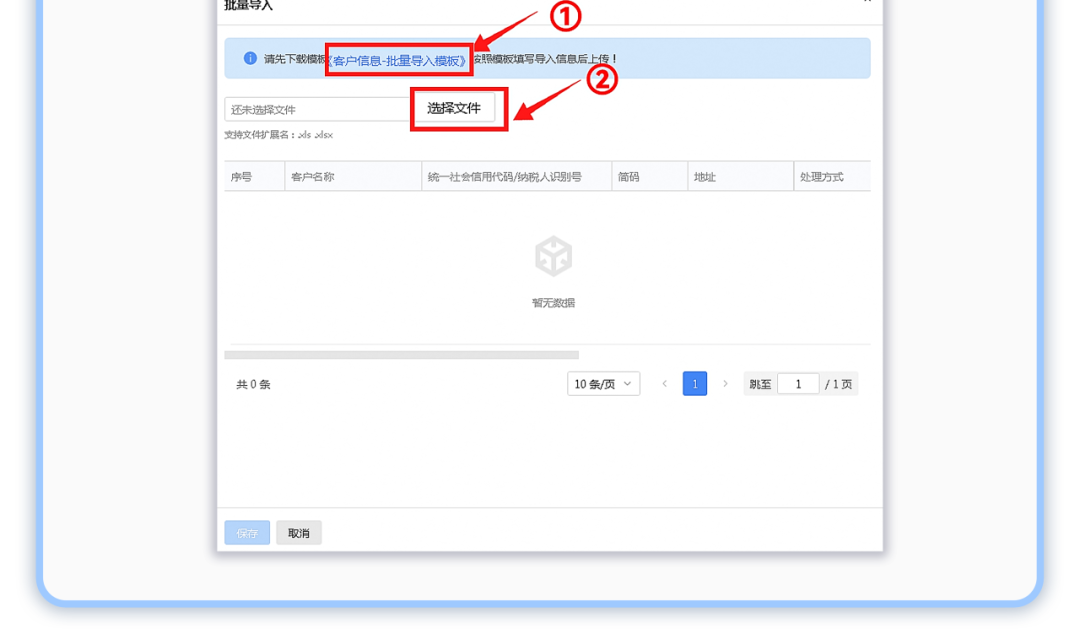Open the 客户信息-批量导入模板 download link
This screenshot has height=629, width=1080.
(399, 61)
